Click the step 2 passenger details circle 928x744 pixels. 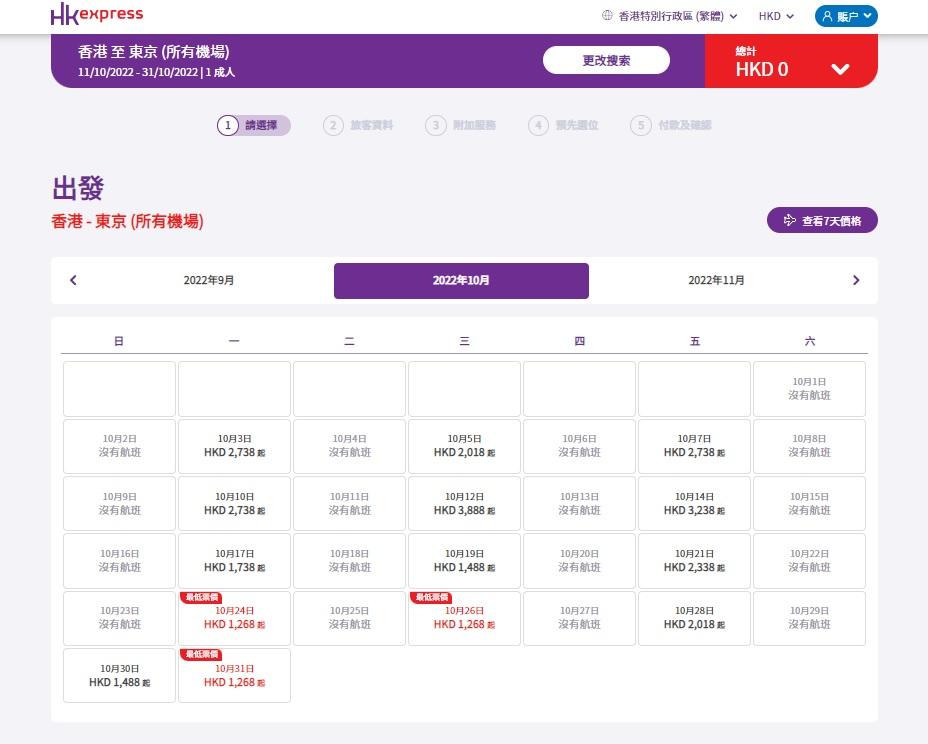[x=333, y=126]
